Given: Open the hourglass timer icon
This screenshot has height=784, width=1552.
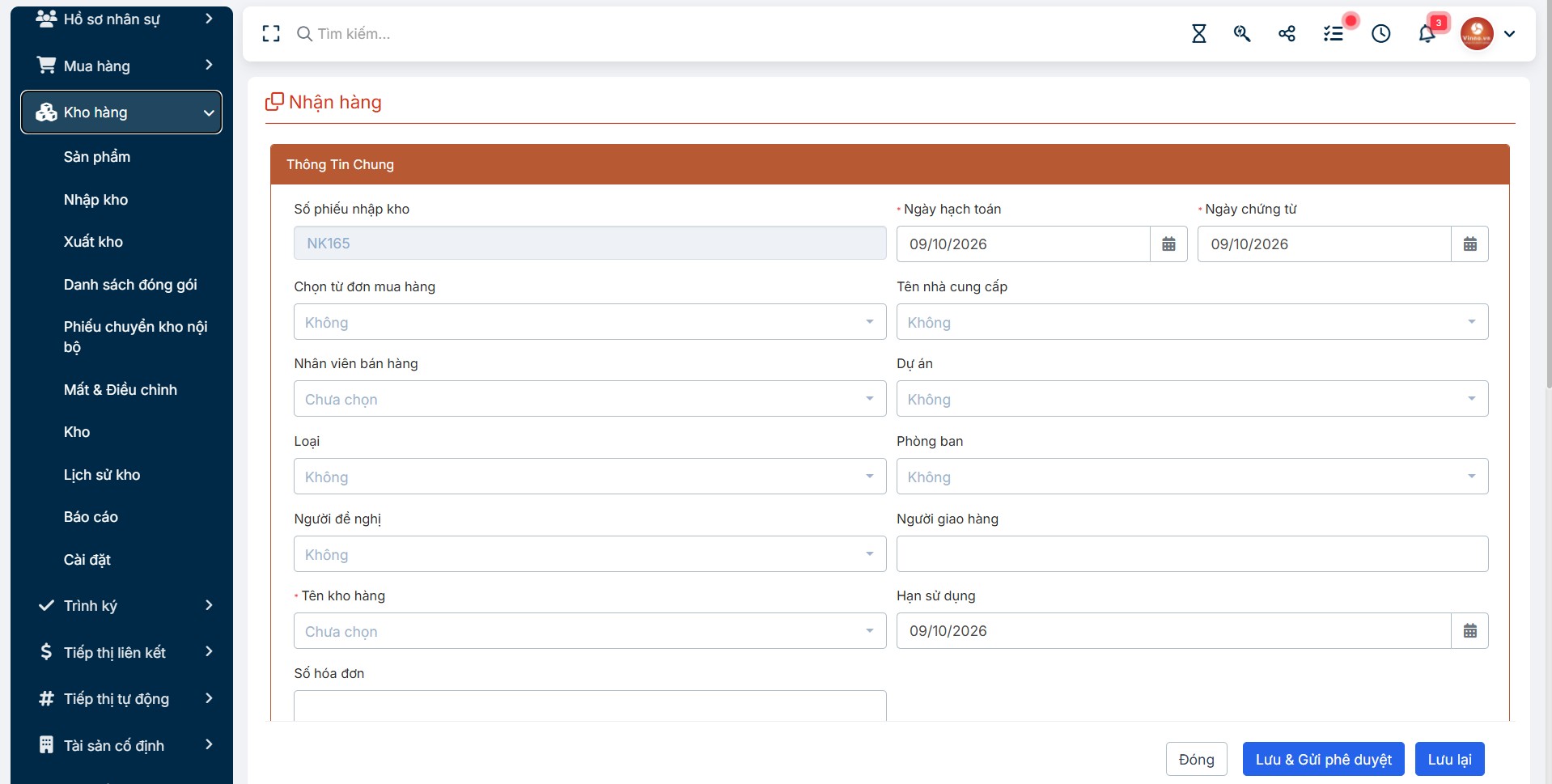Looking at the screenshot, I should 1198,33.
